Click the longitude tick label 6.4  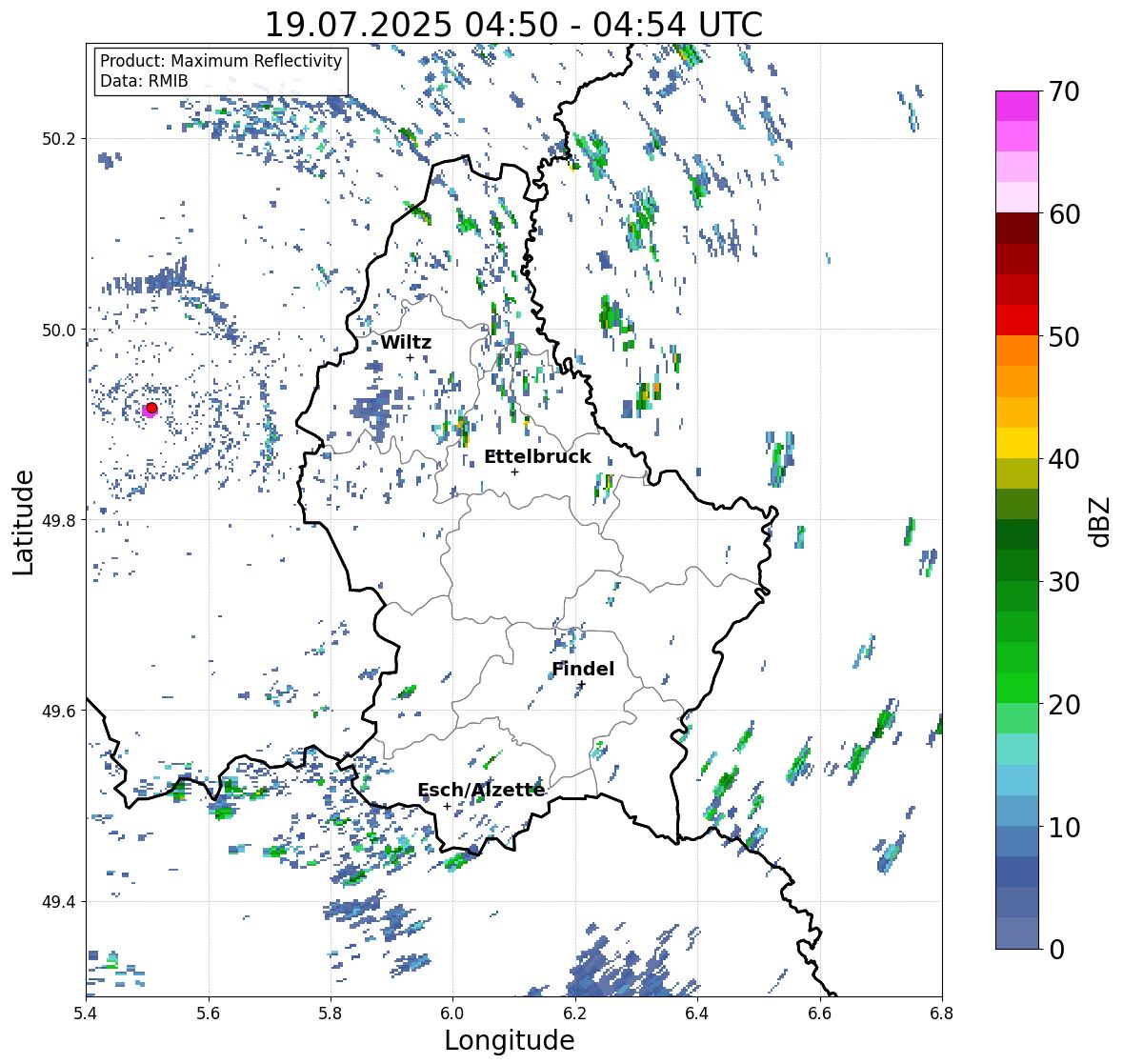pyautogui.click(x=697, y=1013)
